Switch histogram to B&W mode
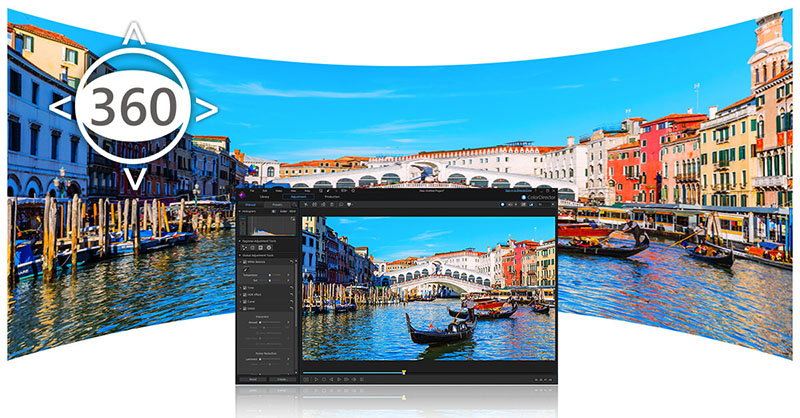 click(x=292, y=211)
